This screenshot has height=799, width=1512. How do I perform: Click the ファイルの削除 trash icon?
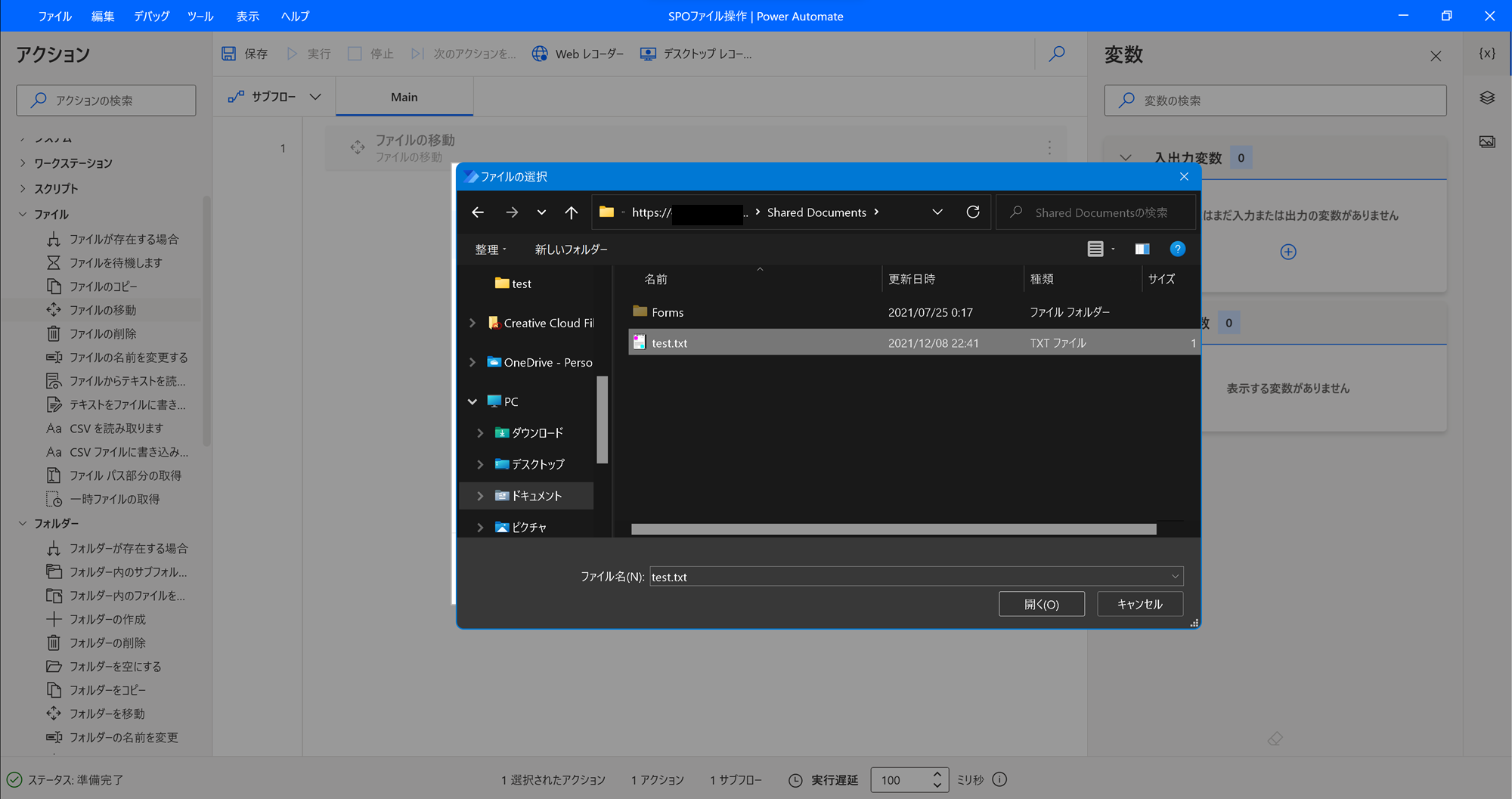pyautogui.click(x=54, y=333)
